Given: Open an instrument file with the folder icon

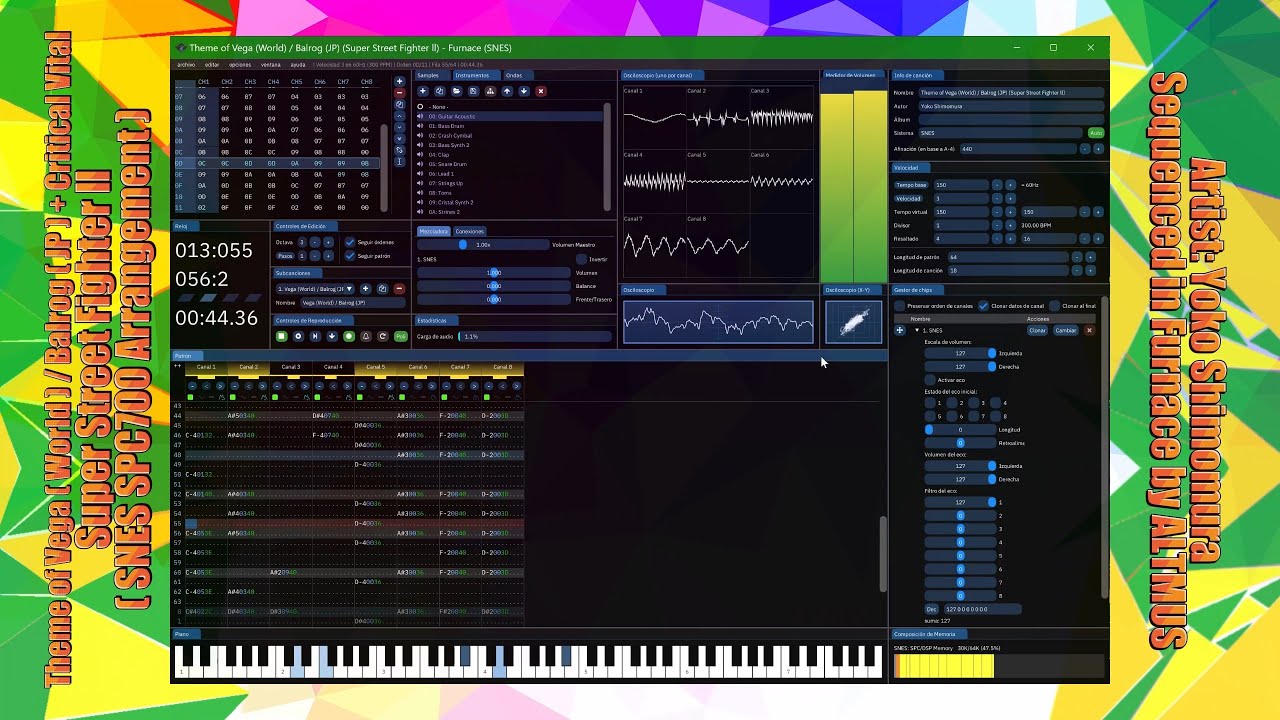Looking at the screenshot, I should tap(456, 91).
